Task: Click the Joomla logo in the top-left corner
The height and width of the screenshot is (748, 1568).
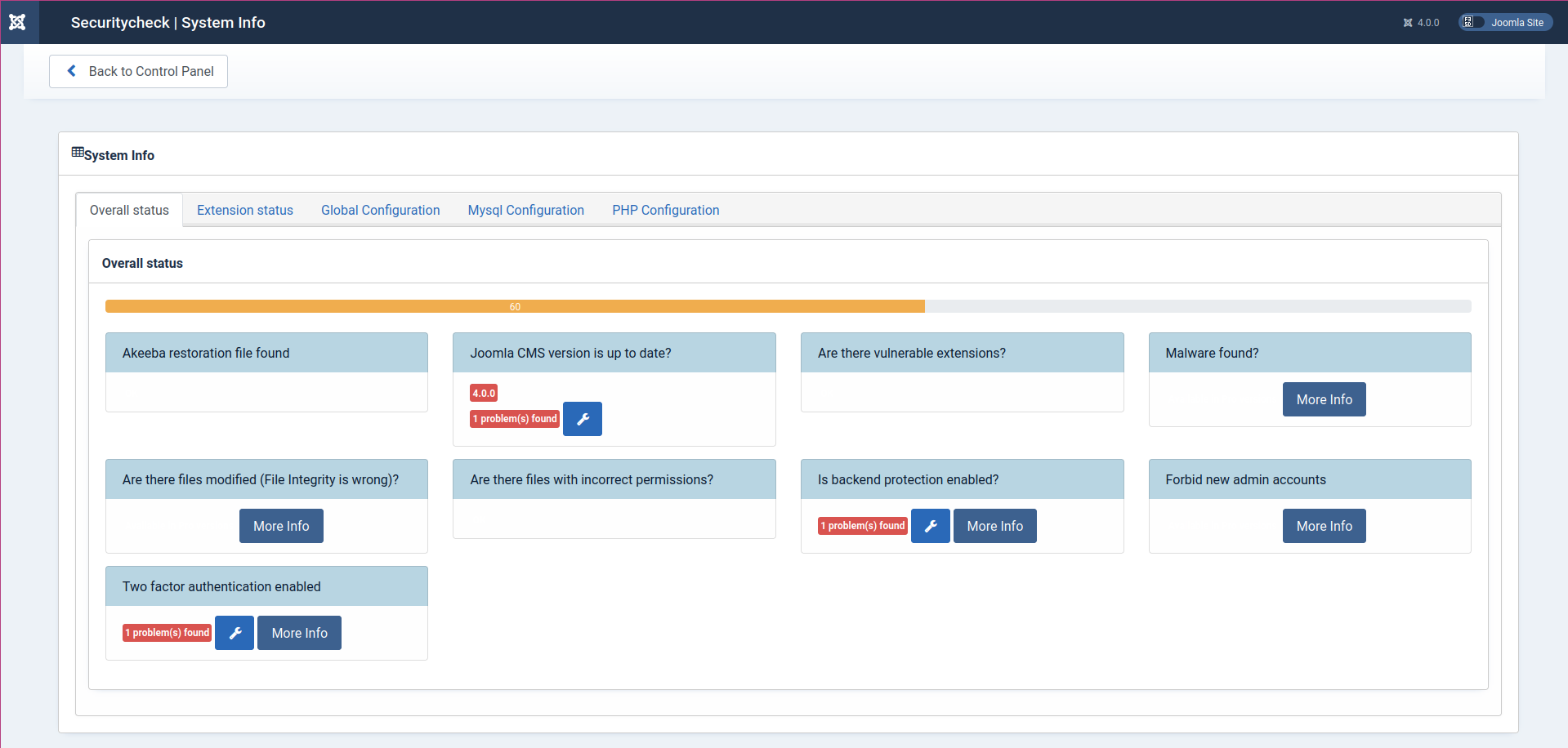Action: click(18, 22)
